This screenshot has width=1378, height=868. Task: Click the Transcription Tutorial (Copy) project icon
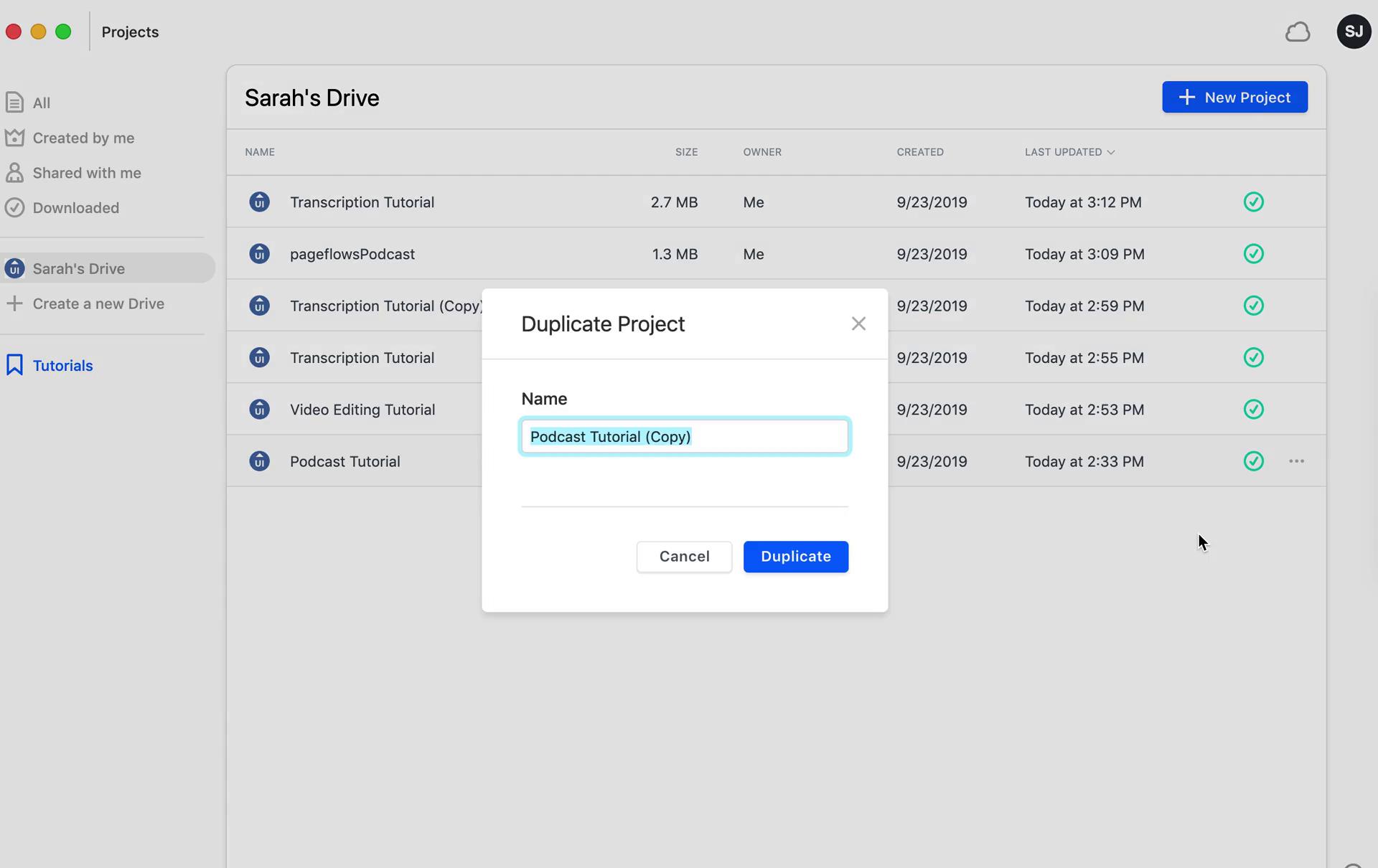pos(259,306)
